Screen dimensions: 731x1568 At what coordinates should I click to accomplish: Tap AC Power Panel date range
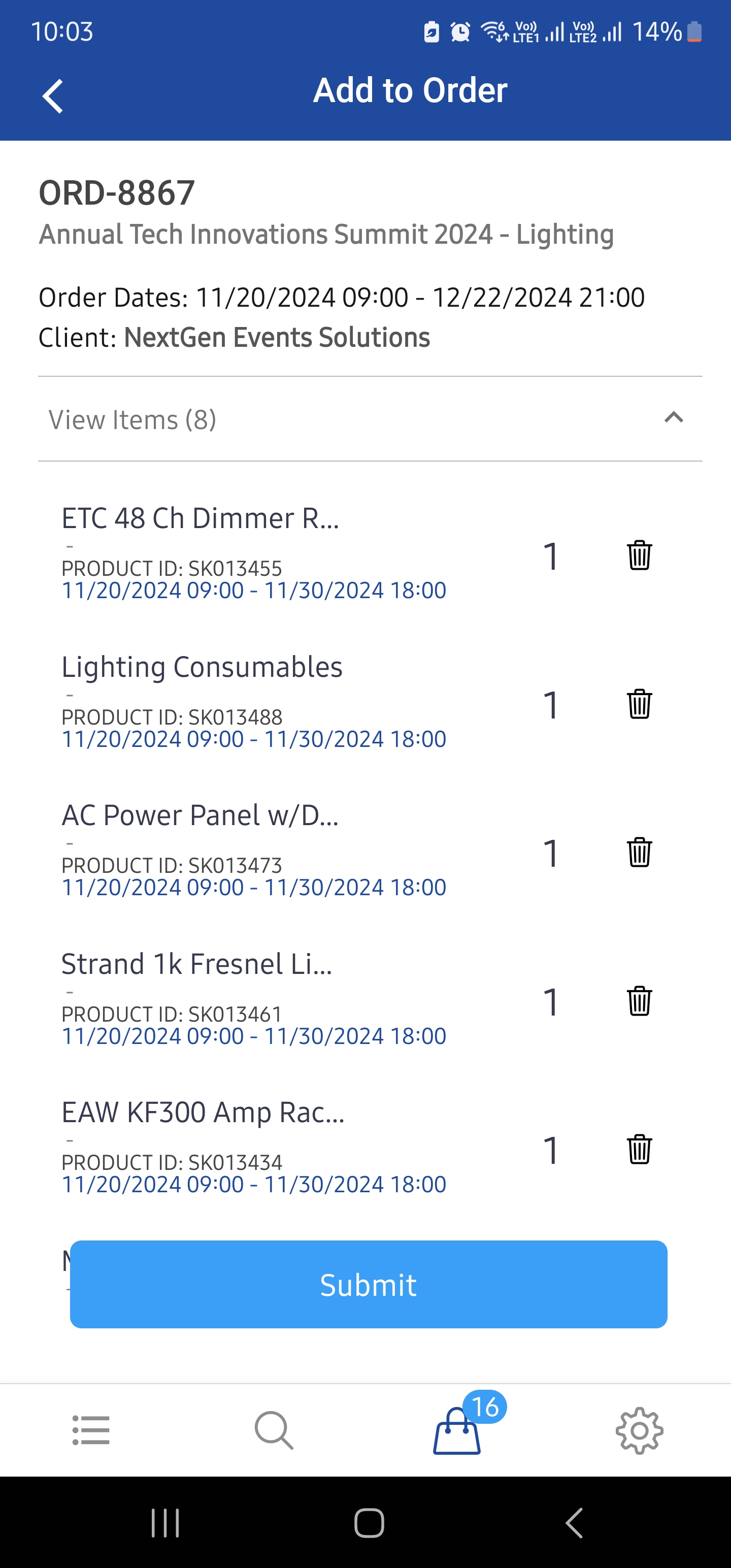tap(254, 888)
